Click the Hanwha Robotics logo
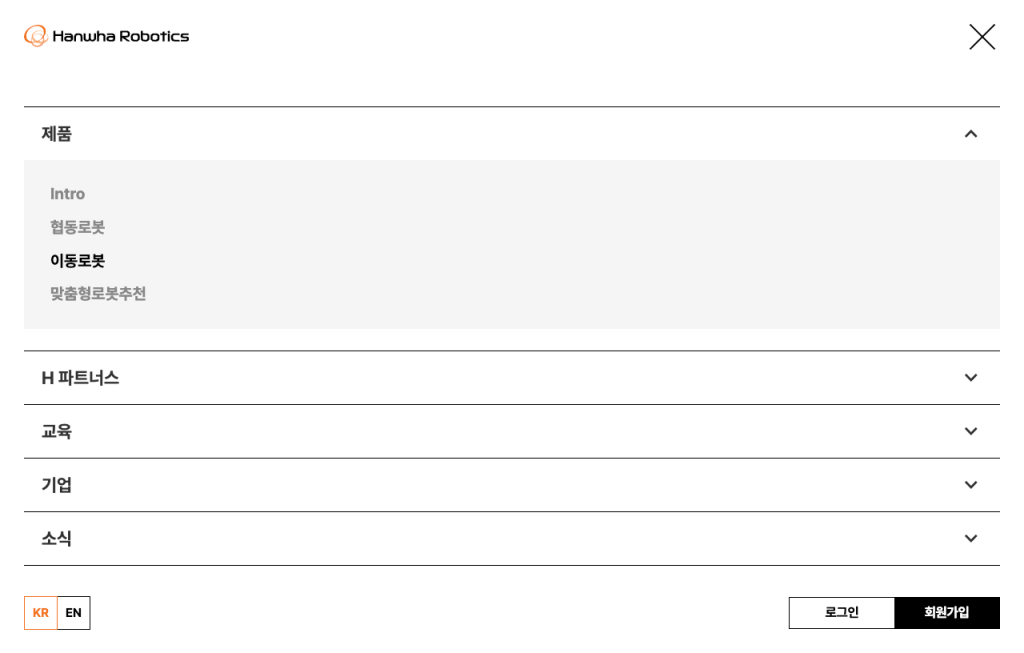The image size is (1024, 653). 107,37
